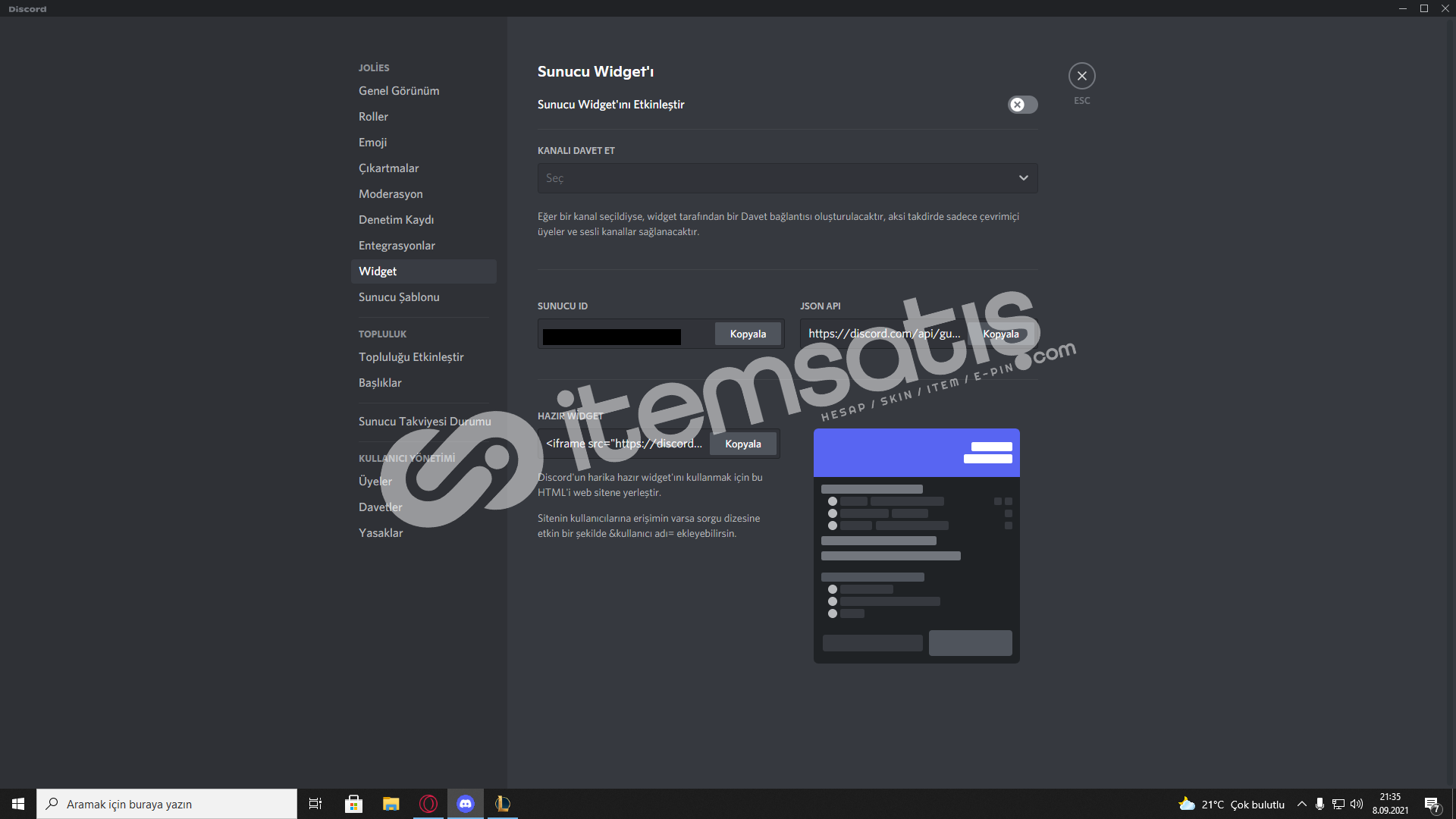Switch to Opera browser in the taskbar
This screenshot has height=819, width=1456.
point(428,804)
